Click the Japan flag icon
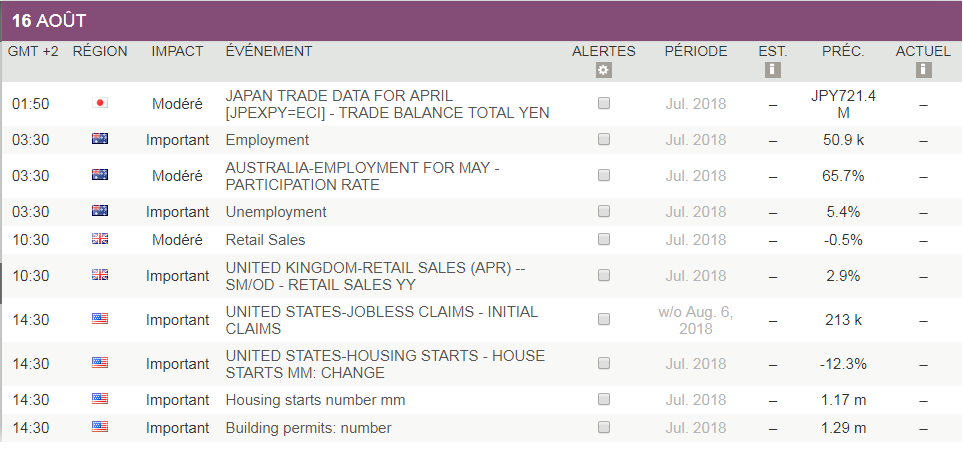The height and width of the screenshot is (449, 963). [x=100, y=103]
